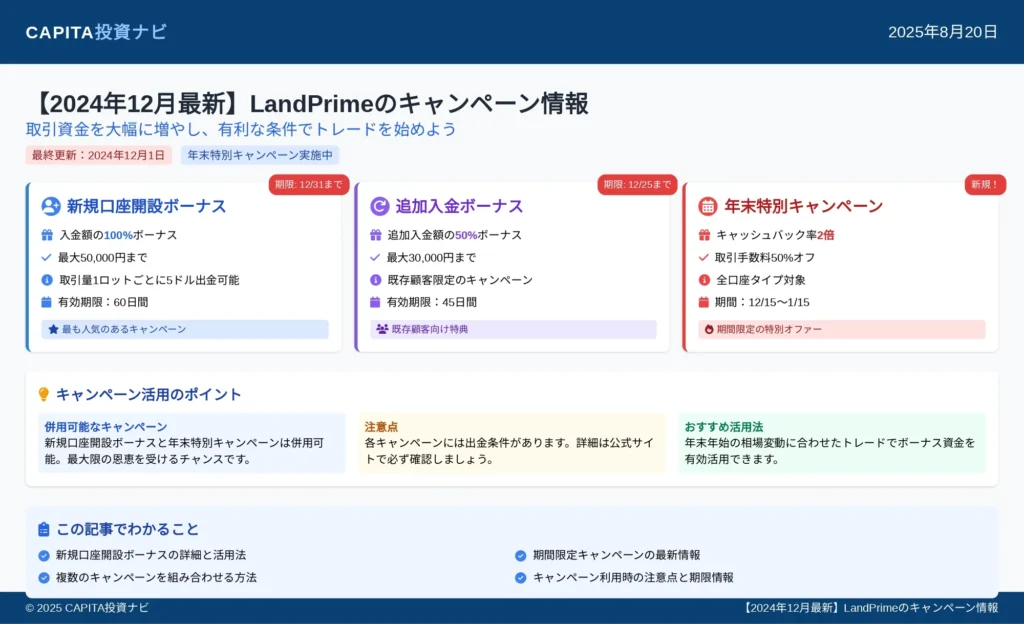The width and height of the screenshot is (1024, 624).
Task: Click the checkmark icon beside 最大30,000円まで
Action: tap(375, 257)
